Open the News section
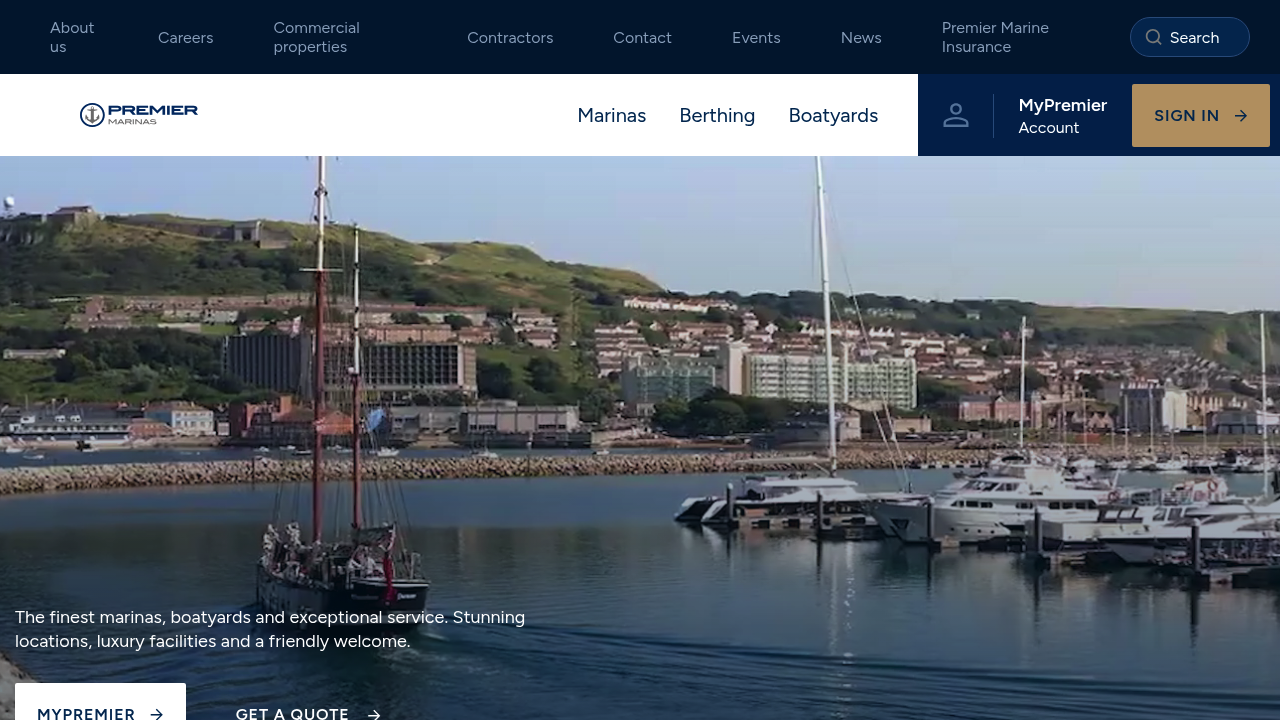The width and height of the screenshot is (1280, 720). 861,37
